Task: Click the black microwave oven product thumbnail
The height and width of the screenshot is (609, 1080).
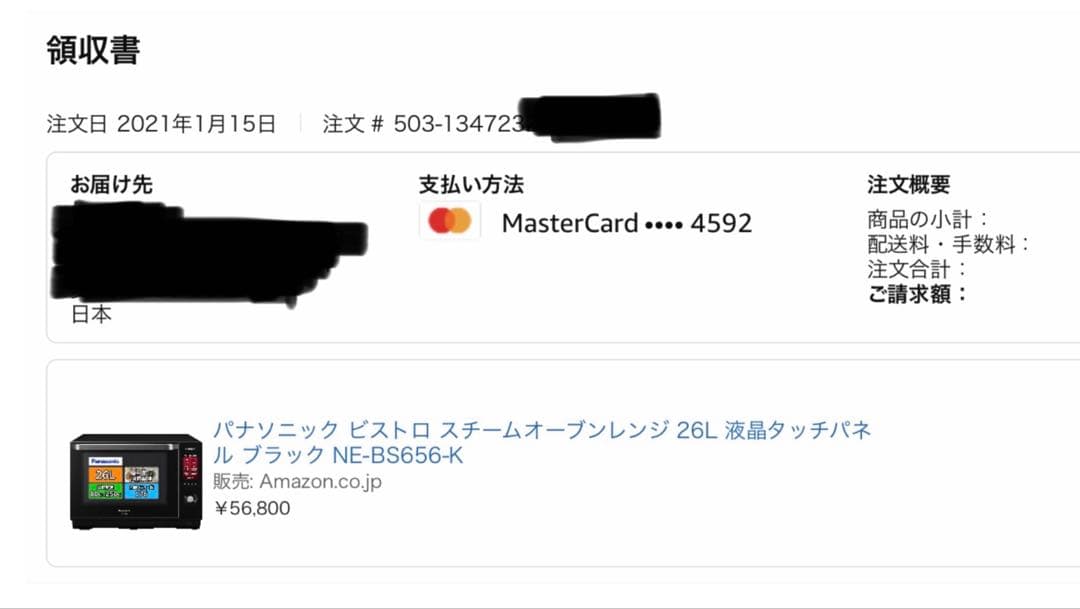Action: click(136, 482)
